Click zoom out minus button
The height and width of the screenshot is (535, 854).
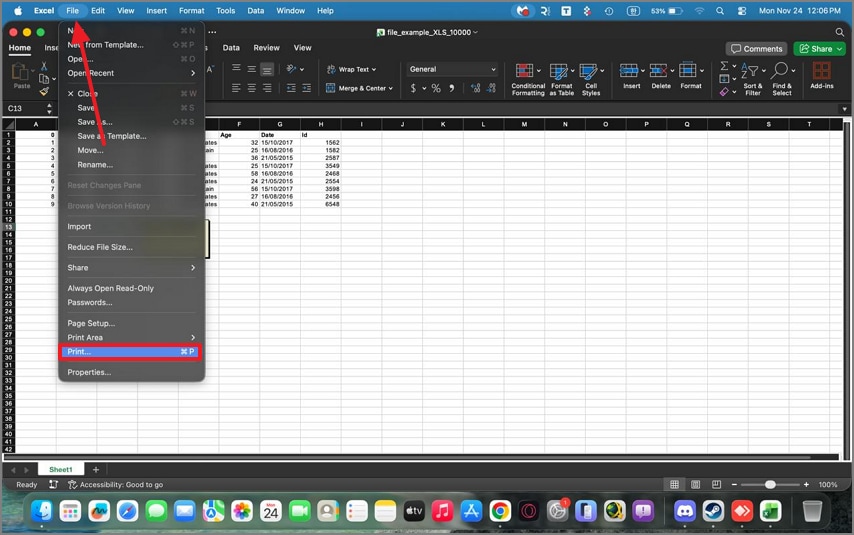click(734, 484)
